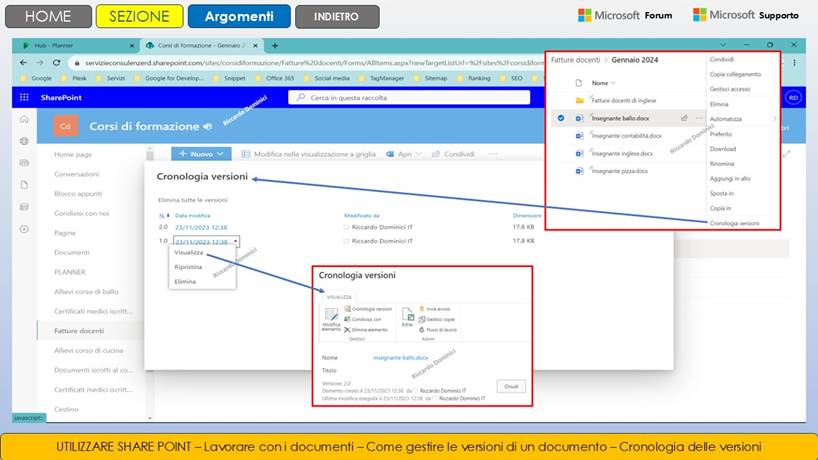Viewport: 818px width, 460px height.
Task: Click the share icon next to Insegnante ballo.docx
Action: tap(684, 118)
